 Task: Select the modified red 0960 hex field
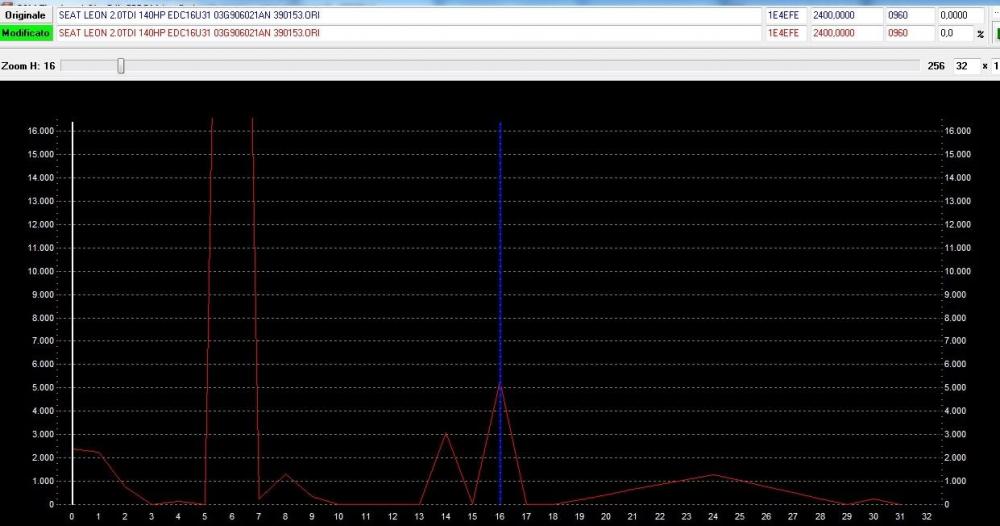[x=908, y=33]
